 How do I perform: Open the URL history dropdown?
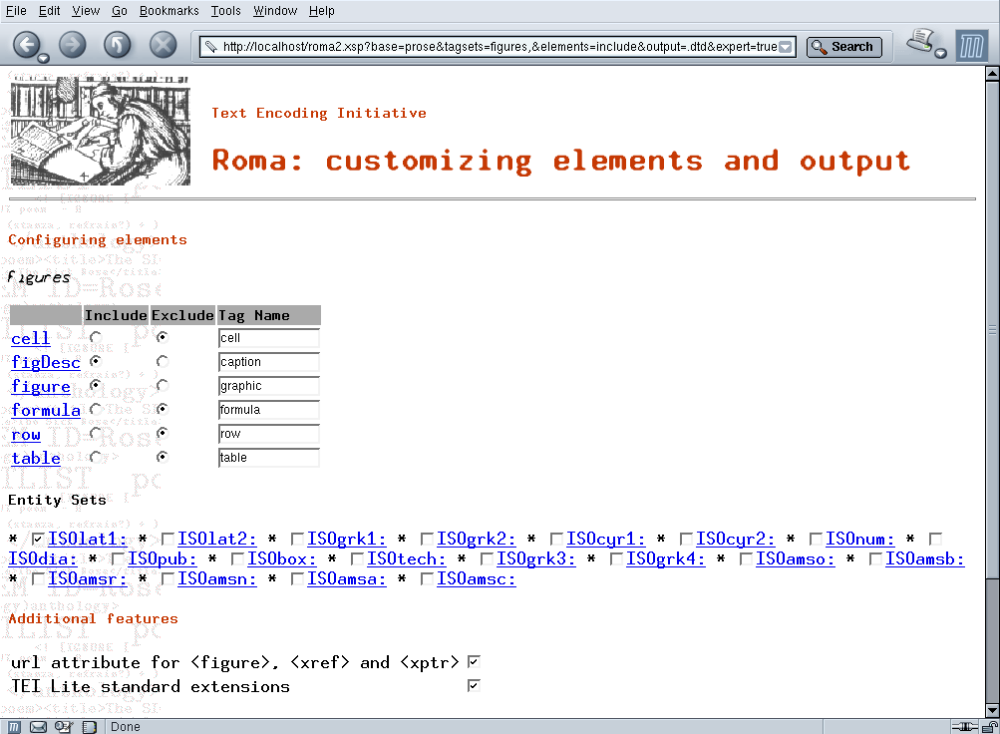786,47
